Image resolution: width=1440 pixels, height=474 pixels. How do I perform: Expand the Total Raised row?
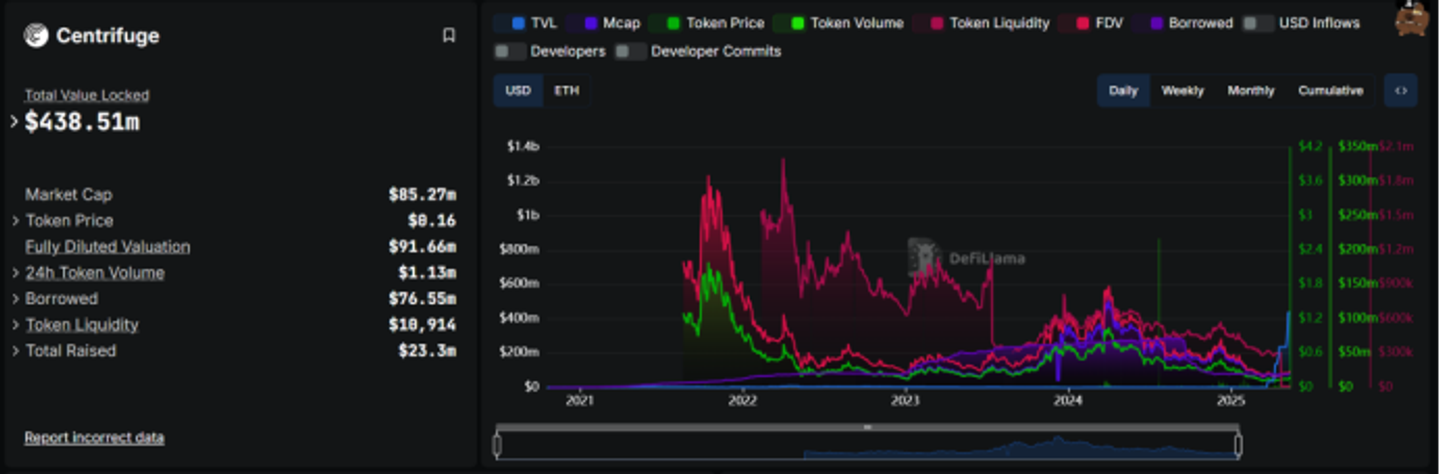[x=15, y=351]
